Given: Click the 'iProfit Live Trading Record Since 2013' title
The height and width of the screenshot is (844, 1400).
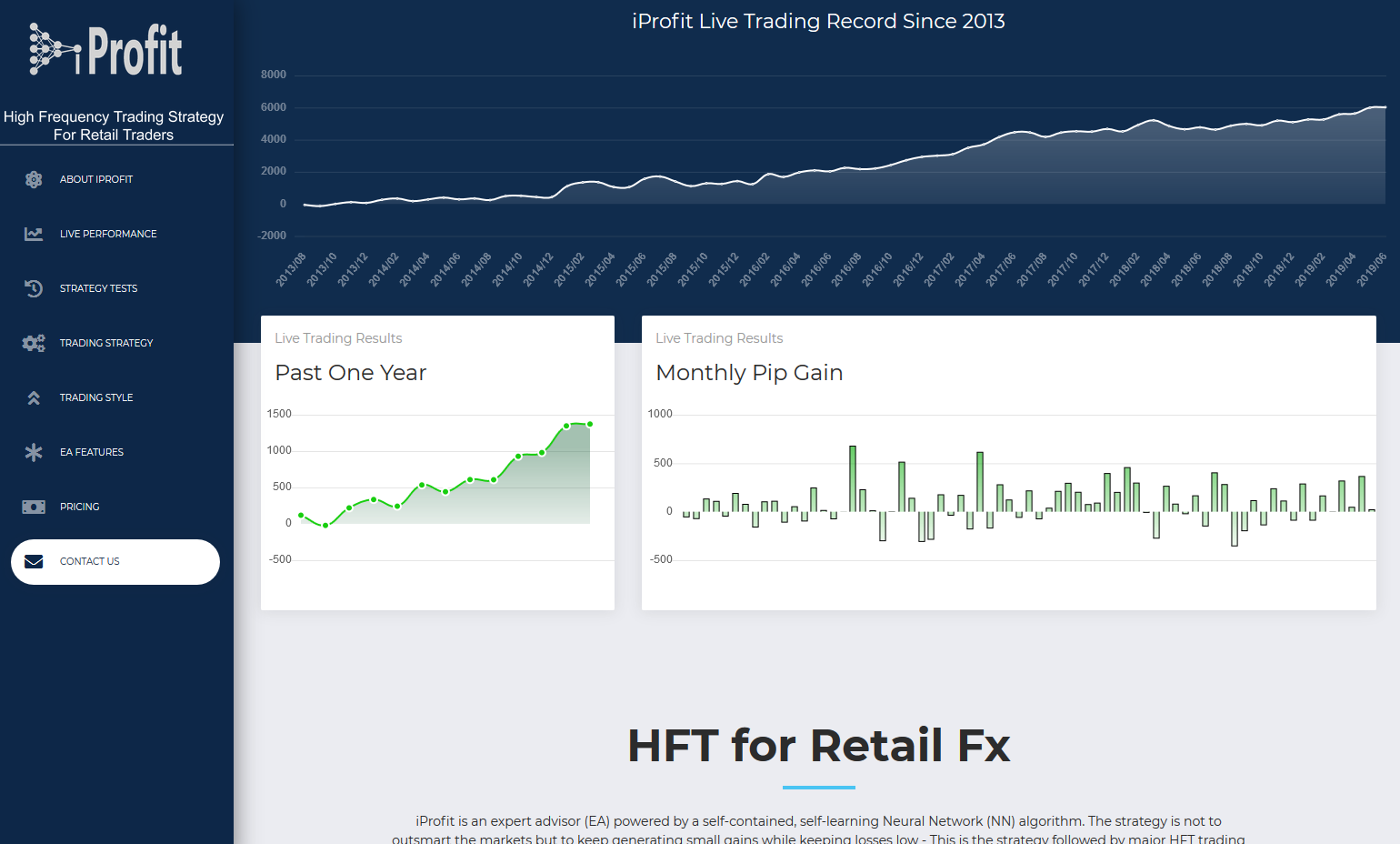Looking at the screenshot, I should click(x=818, y=21).
